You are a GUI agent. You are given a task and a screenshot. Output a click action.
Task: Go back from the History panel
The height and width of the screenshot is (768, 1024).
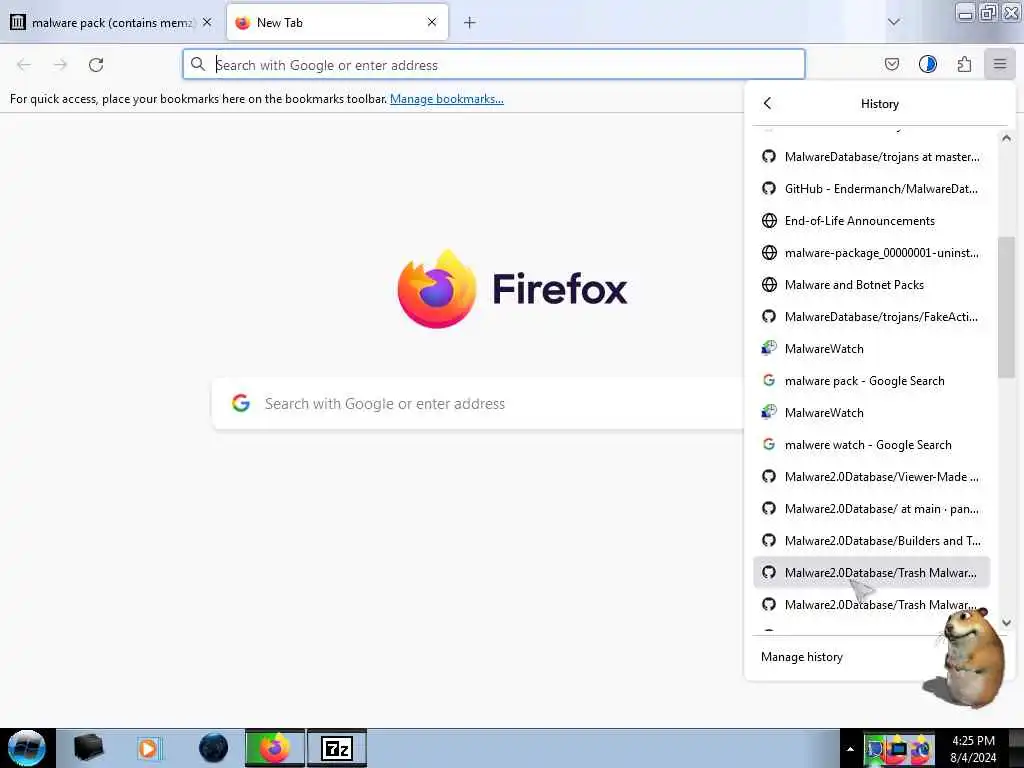(767, 103)
